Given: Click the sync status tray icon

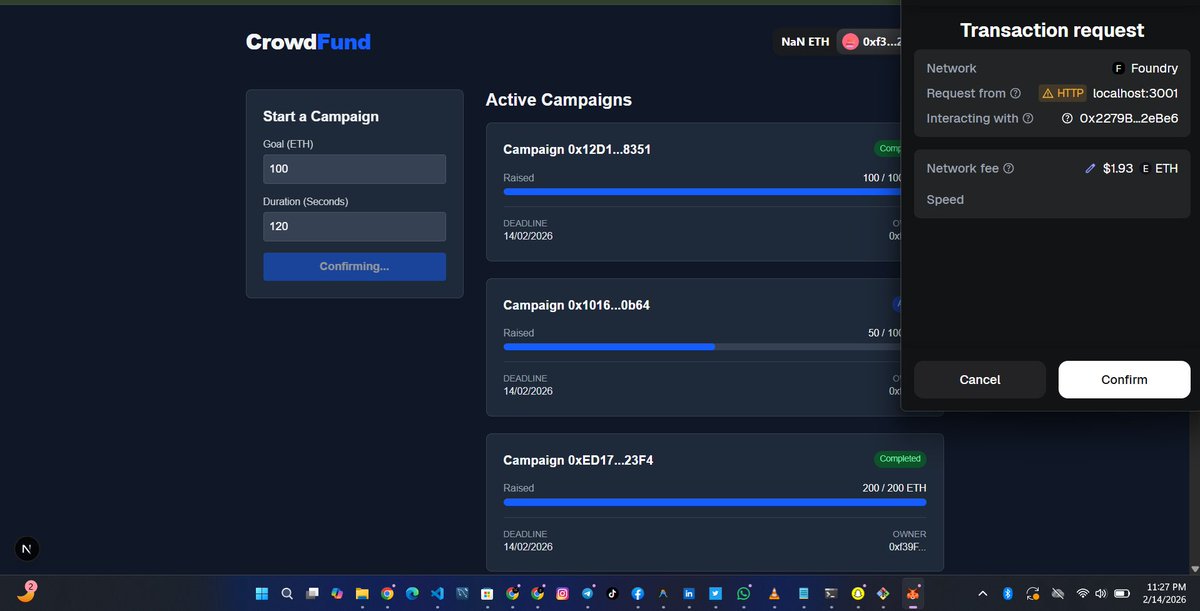Looking at the screenshot, I should [1033, 593].
